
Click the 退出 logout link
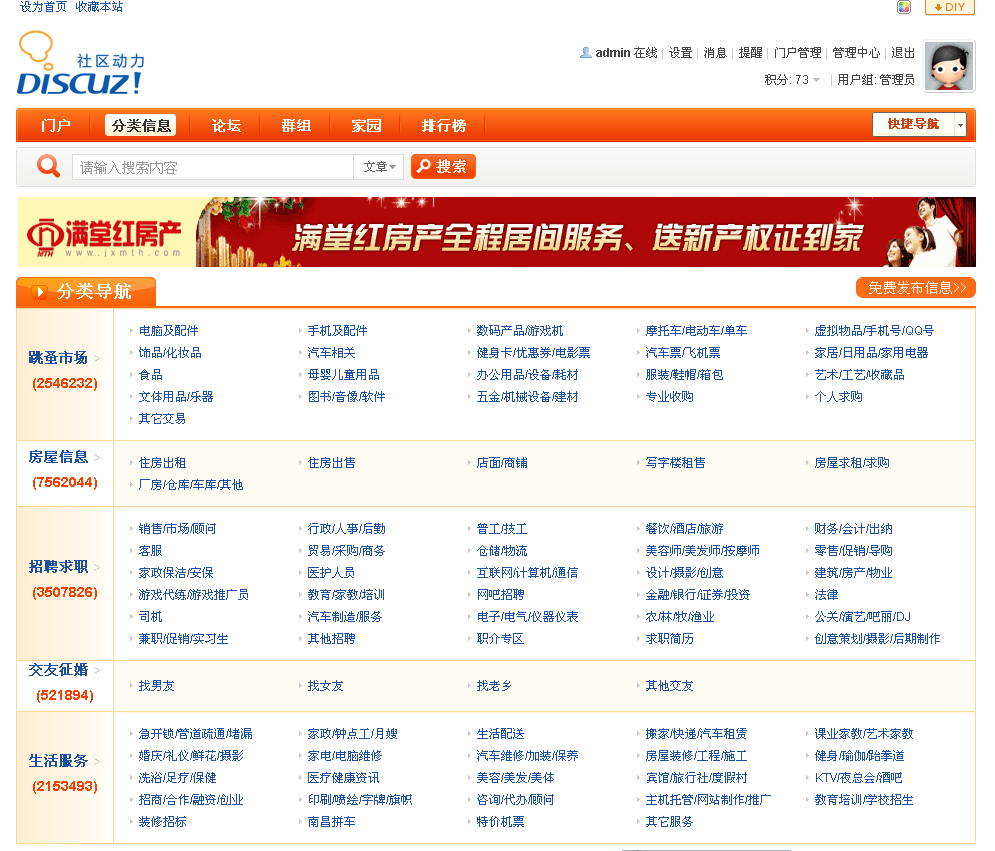pos(903,53)
